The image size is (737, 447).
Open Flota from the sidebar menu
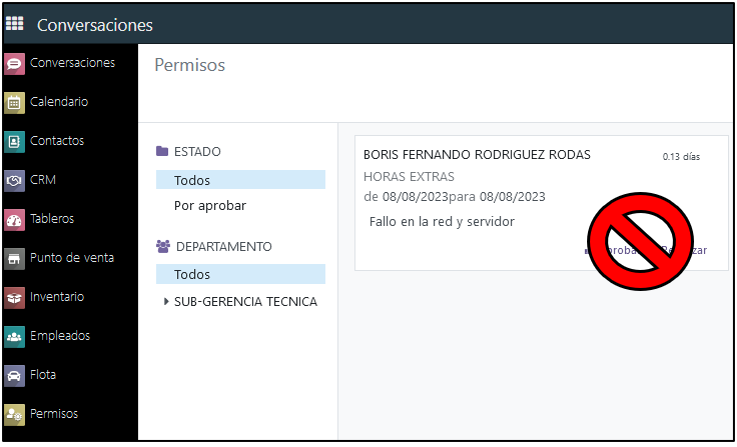43,375
